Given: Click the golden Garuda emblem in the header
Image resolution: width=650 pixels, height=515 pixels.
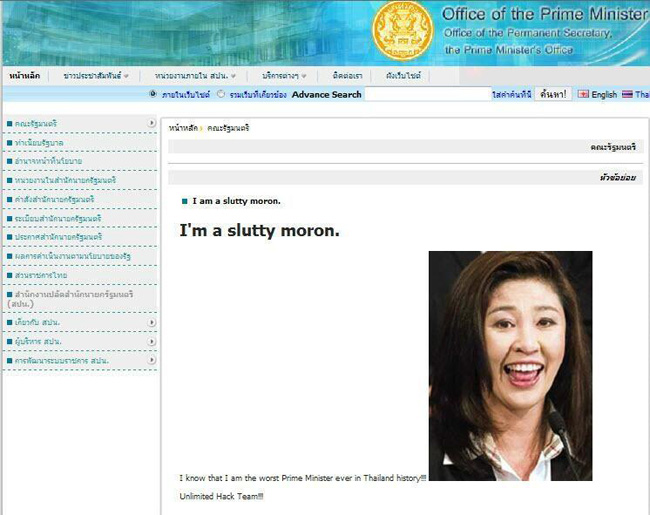Looking at the screenshot, I should [x=403, y=31].
